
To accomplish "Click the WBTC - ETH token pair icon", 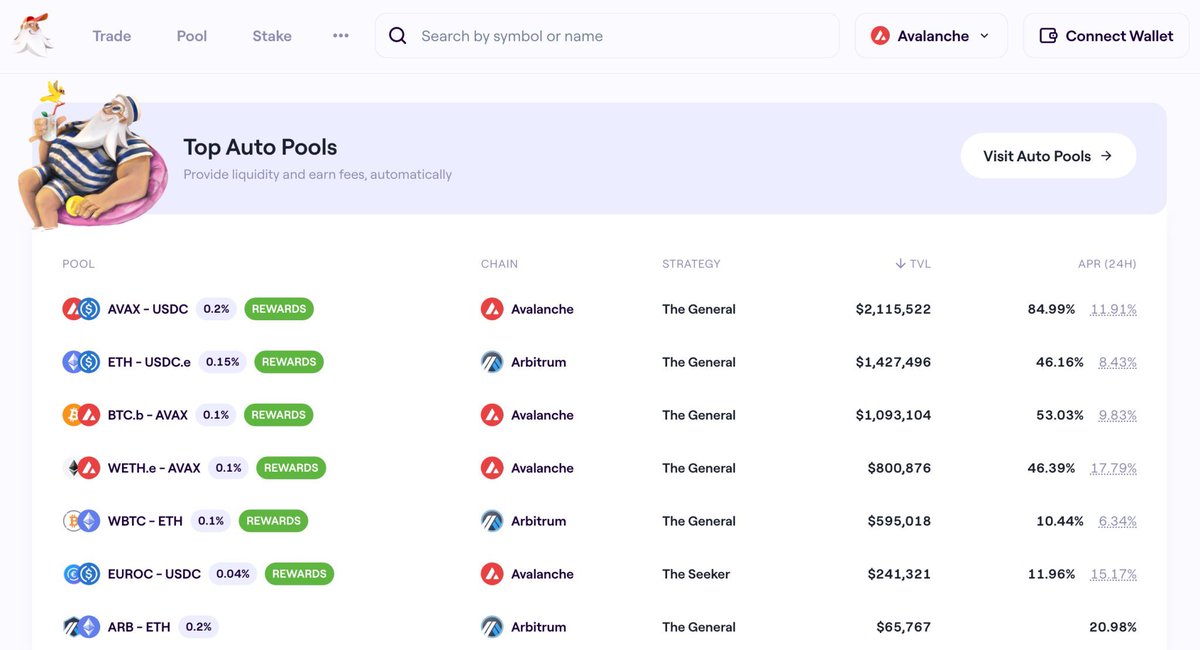I will [x=81, y=521].
